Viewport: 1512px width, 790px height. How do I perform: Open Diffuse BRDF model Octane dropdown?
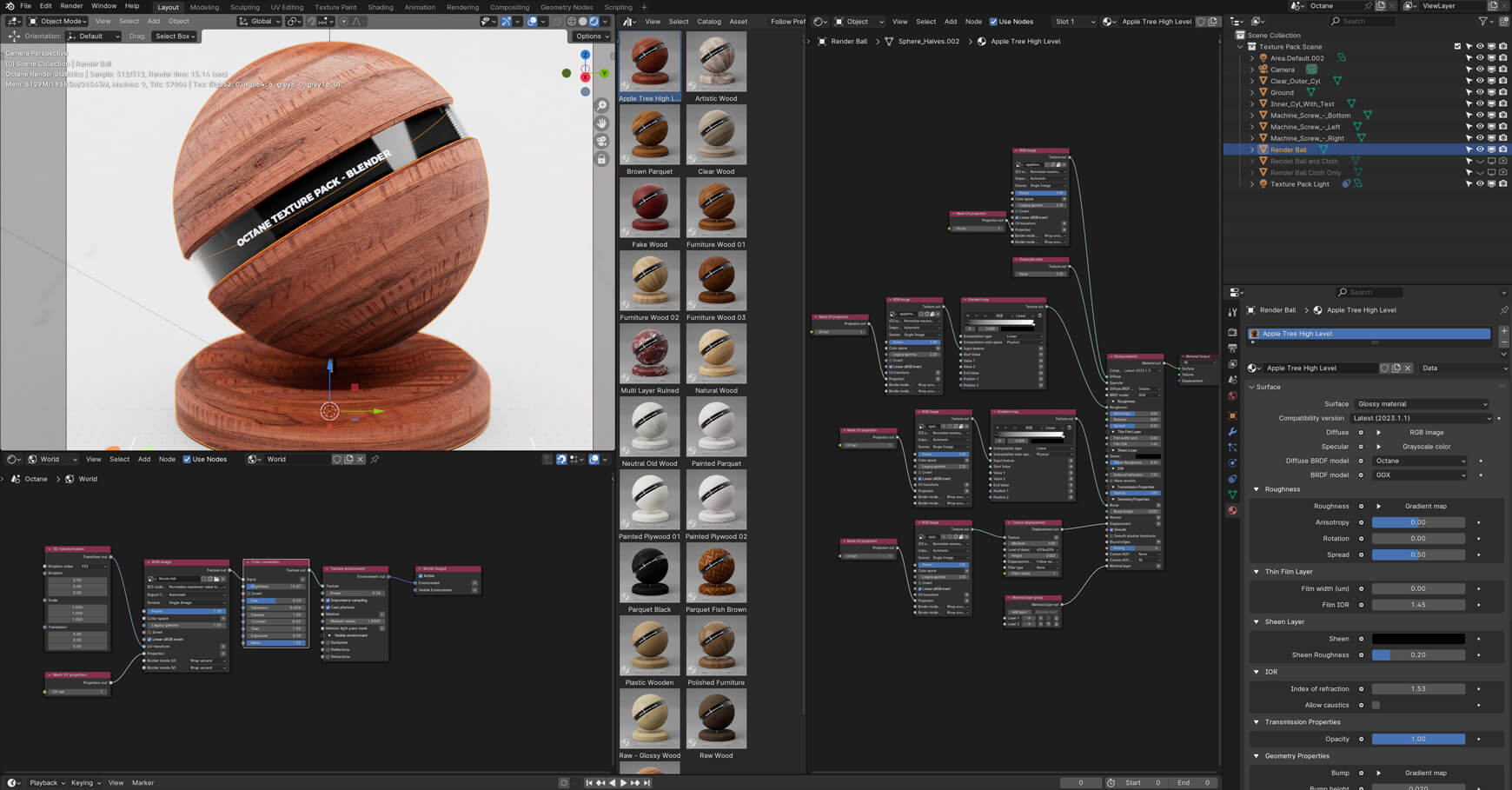pos(1420,461)
